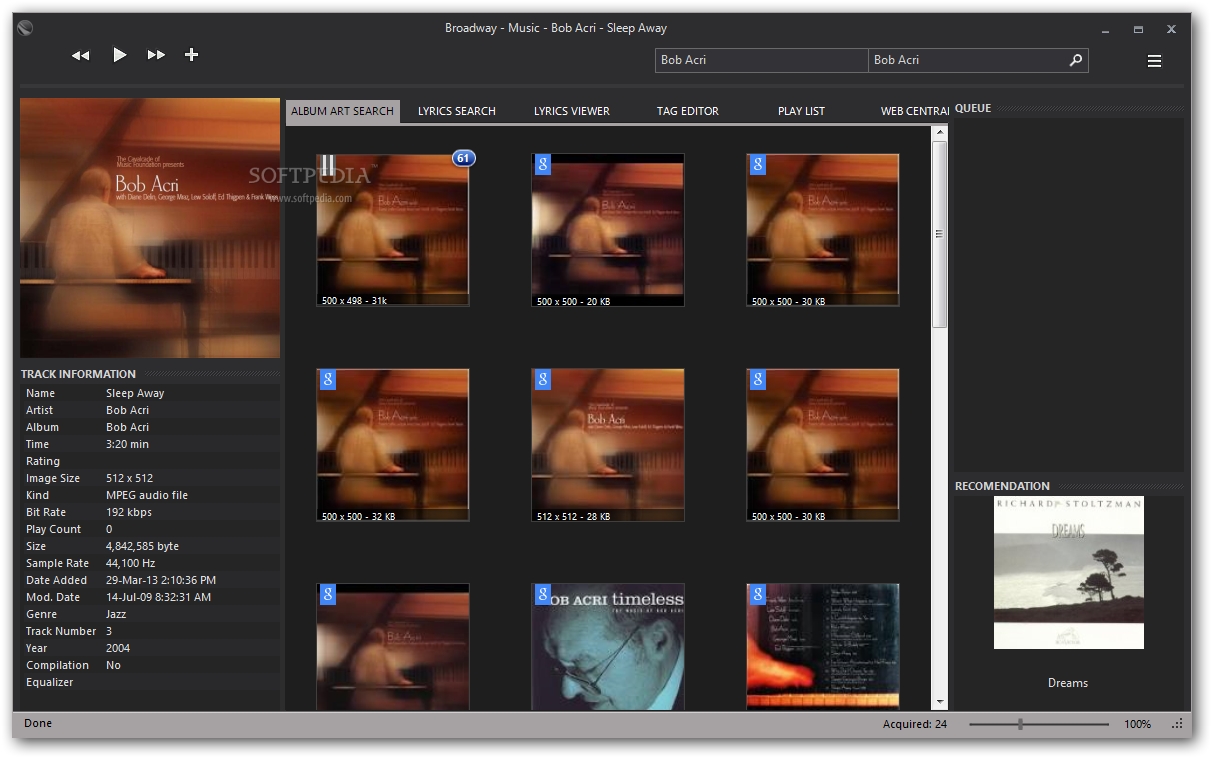Click the Genre value Jazz

coord(116,614)
